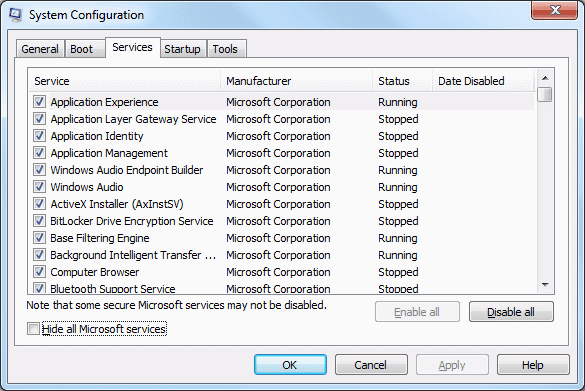The image size is (585, 391).
Task: Select the Windows Audio Endpoint Builder name
Action: click(x=127, y=170)
